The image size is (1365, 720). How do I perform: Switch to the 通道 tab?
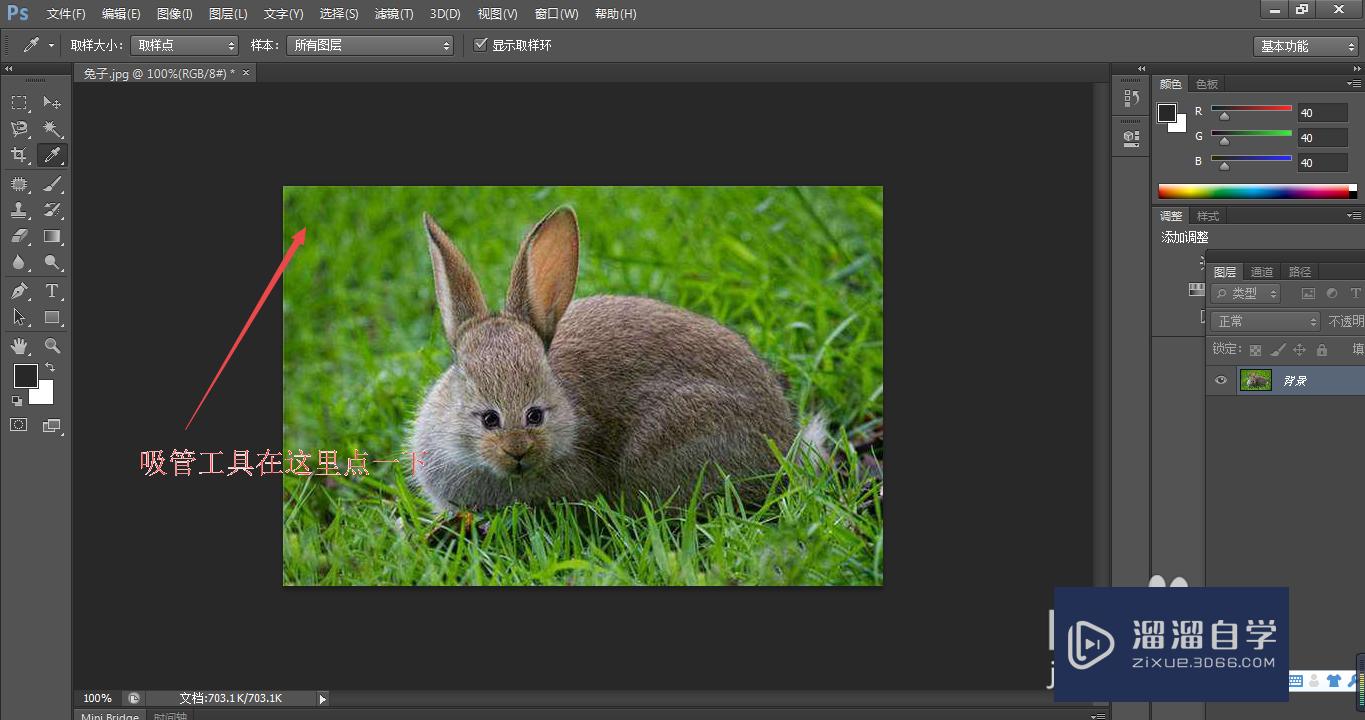point(1262,272)
